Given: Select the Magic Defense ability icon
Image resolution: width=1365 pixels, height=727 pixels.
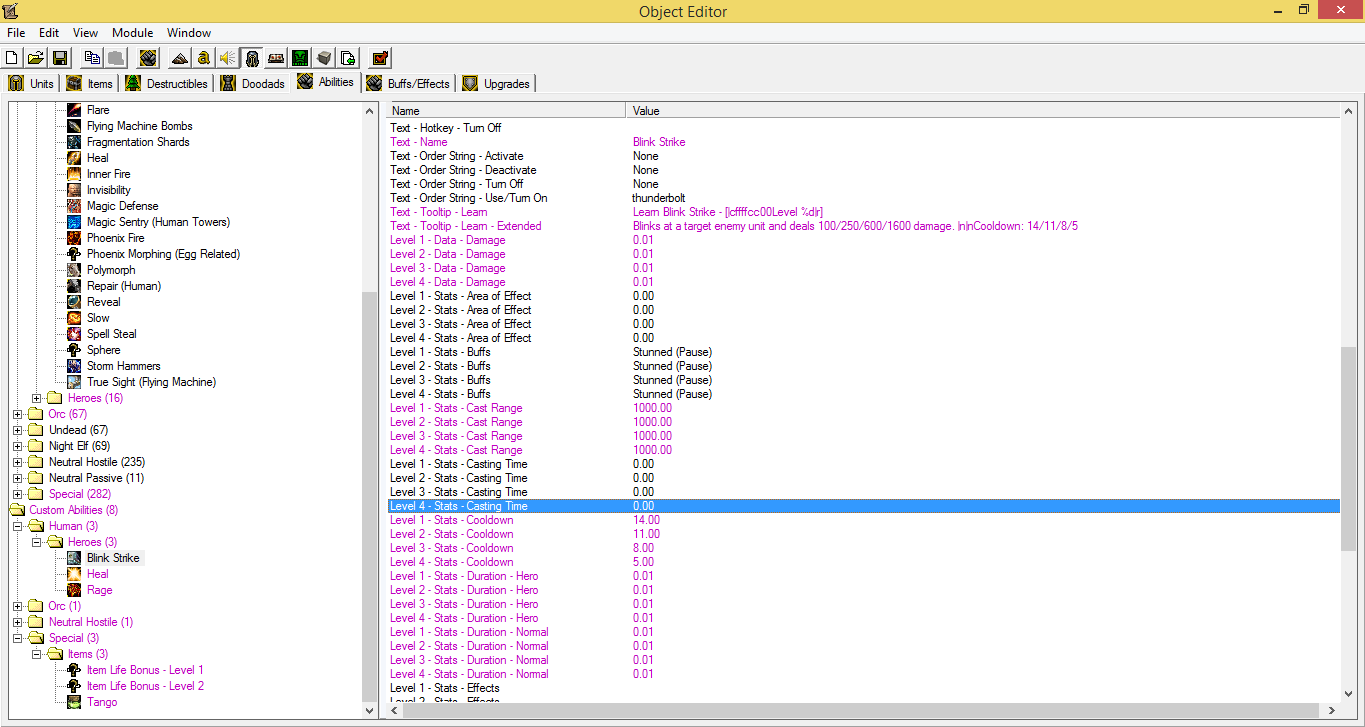Looking at the screenshot, I should point(74,206).
